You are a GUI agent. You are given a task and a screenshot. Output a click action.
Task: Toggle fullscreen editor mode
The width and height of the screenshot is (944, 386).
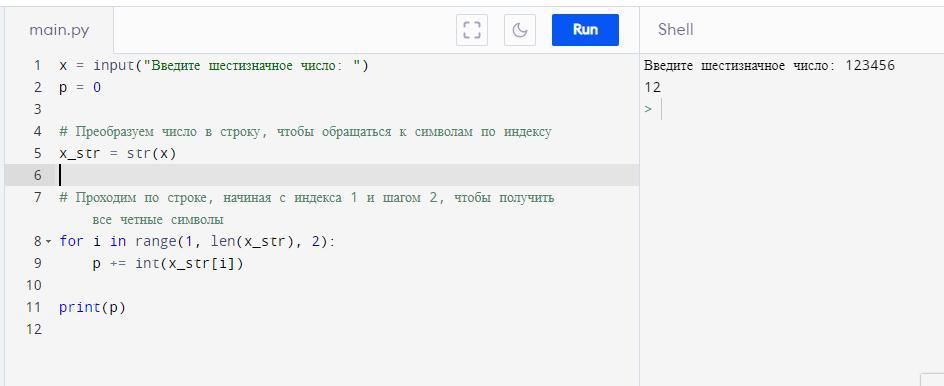point(472,30)
